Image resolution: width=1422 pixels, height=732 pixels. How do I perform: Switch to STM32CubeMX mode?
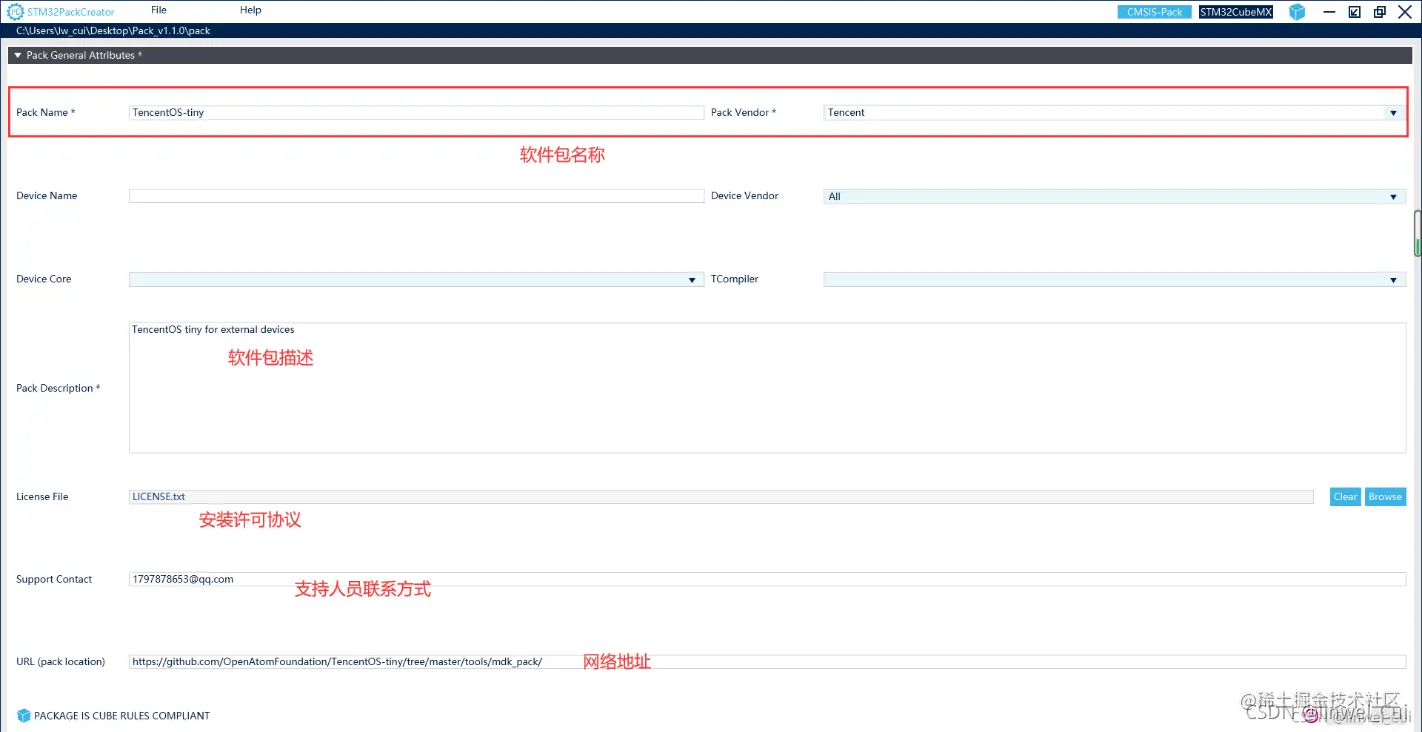(1236, 12)
